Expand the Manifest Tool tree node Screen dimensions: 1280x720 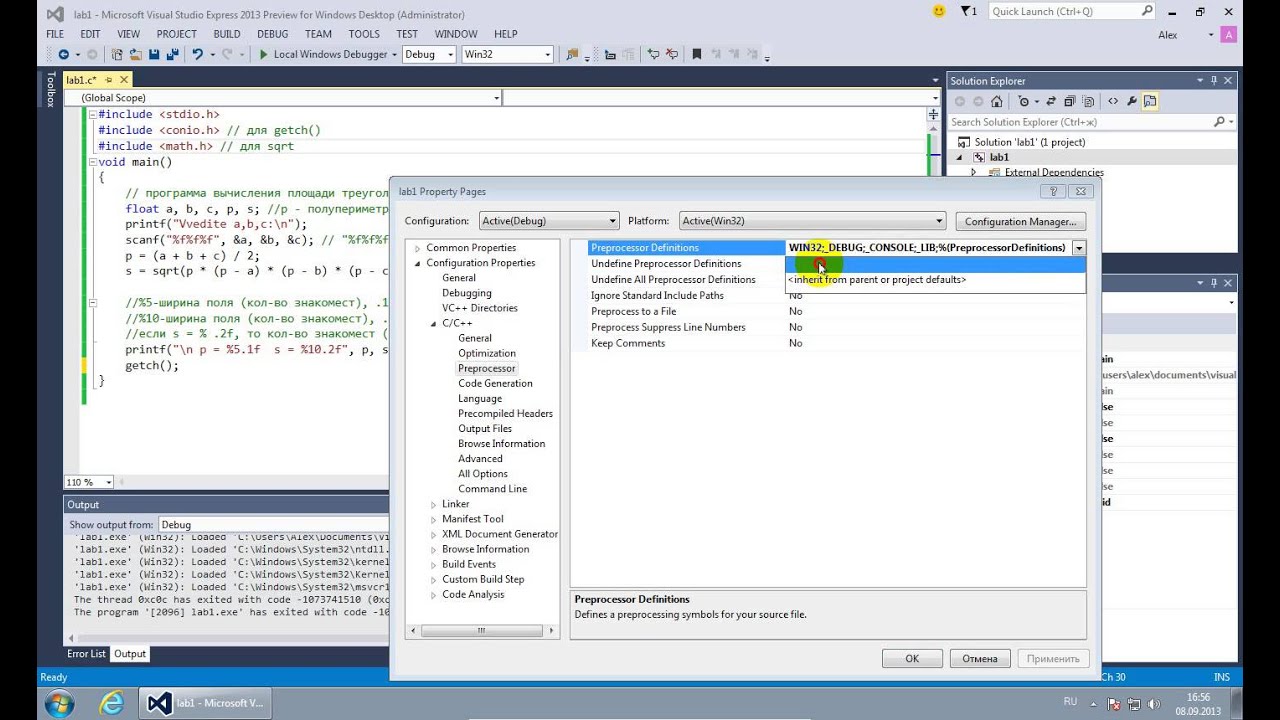[434, 519]
